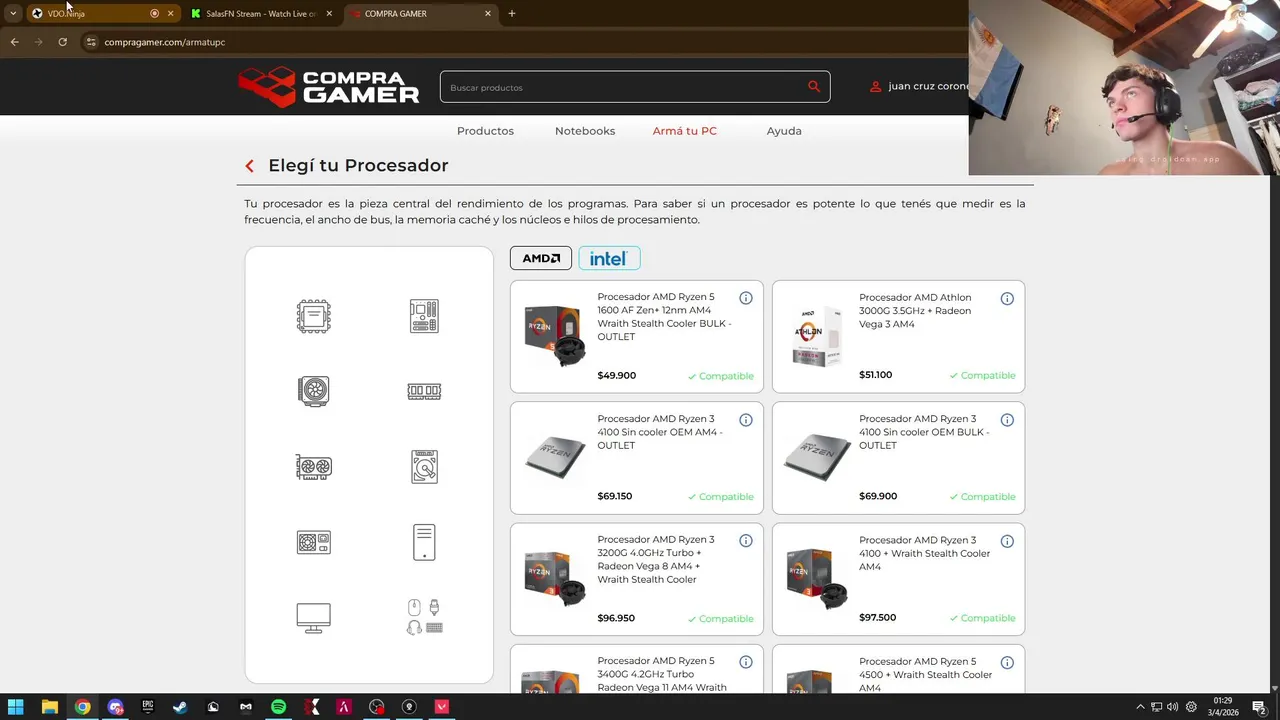
Task: Select the hard drive storage icon
Action: tap(424, 467)
